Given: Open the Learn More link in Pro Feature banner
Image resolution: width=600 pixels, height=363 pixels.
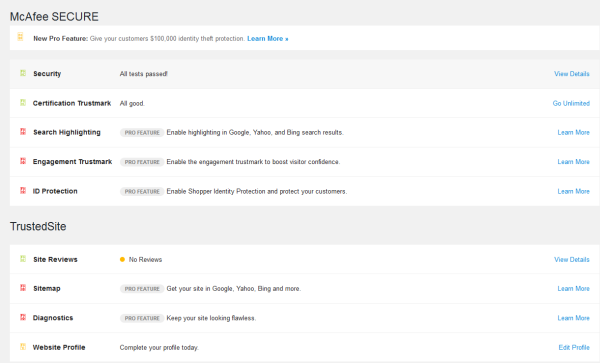Looking at the screenshot, I should [x=267, y=39].
